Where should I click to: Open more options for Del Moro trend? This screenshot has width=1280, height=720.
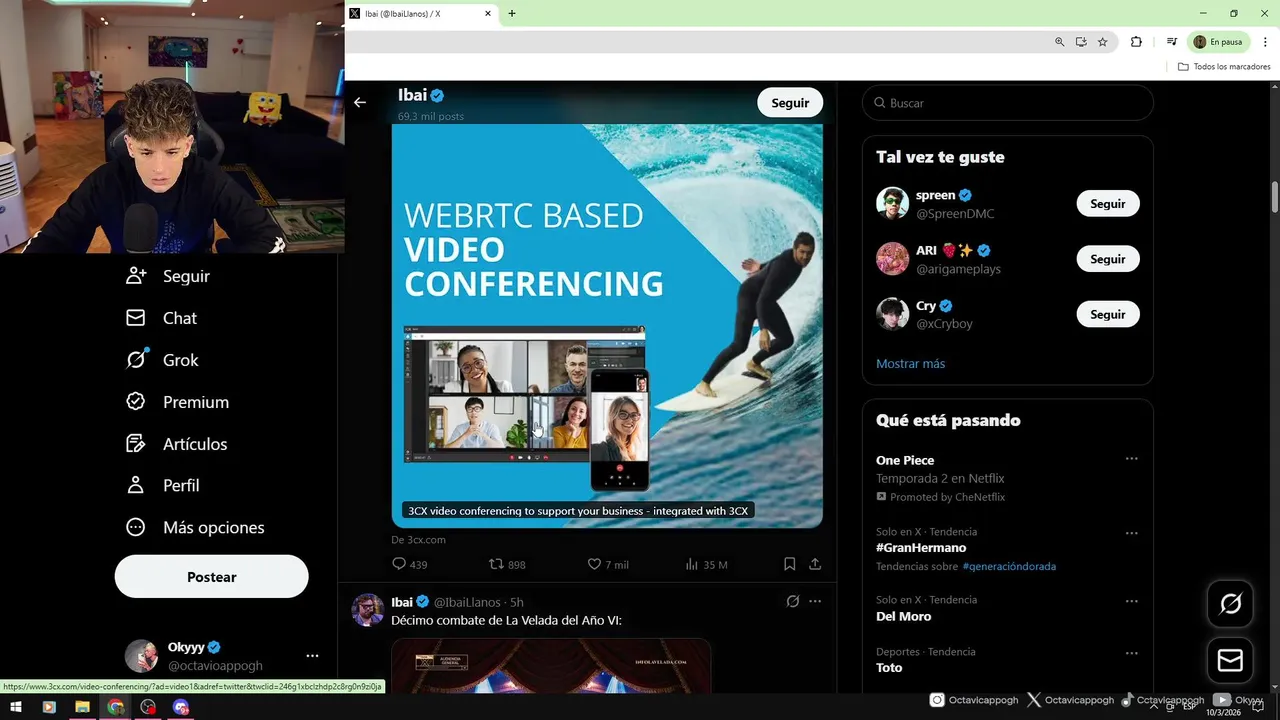pyautogui.click(x=1131, y=601)
